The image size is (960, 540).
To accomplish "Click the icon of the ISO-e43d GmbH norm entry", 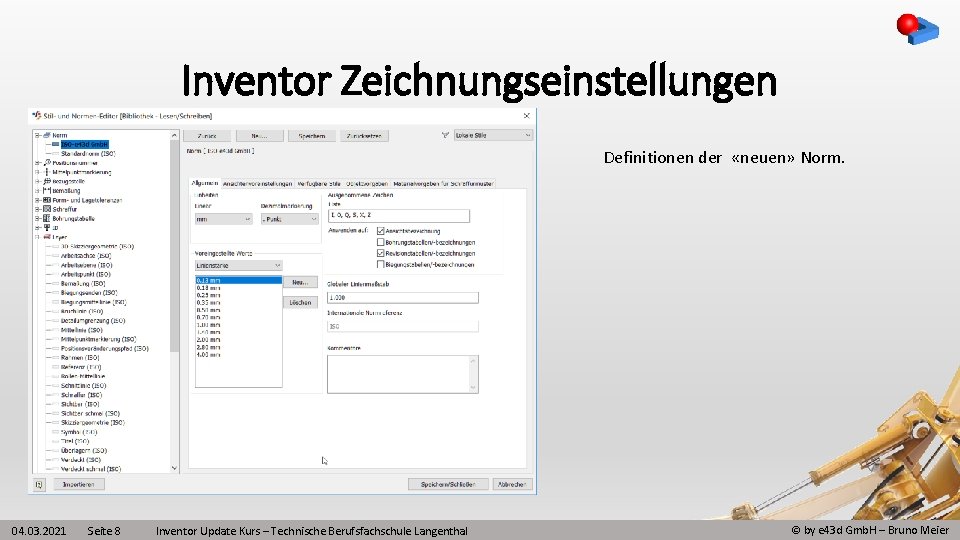I will point(56,144).
